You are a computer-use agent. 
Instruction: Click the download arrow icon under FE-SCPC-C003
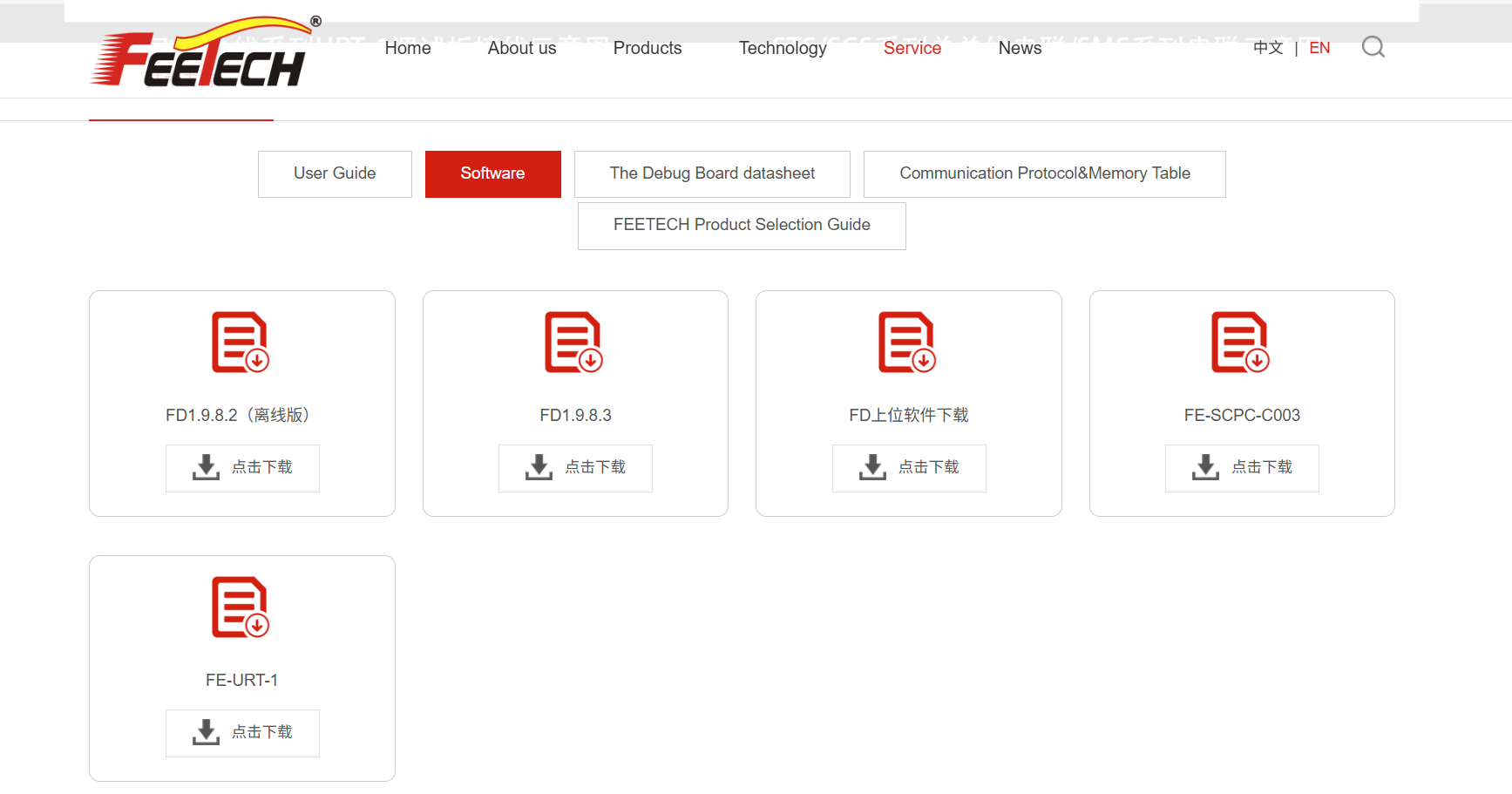click(x=1205, y=467)
